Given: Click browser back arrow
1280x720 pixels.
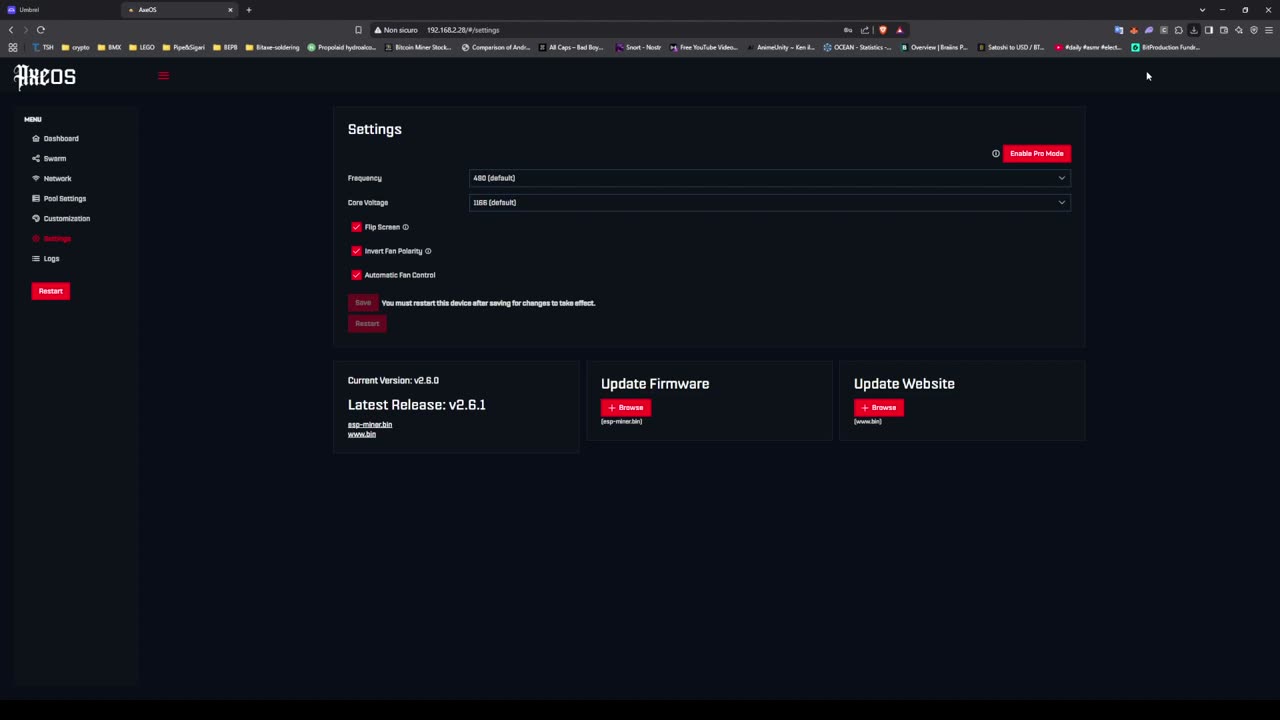Looking at the screenshot, I should (x=11, y=30).
